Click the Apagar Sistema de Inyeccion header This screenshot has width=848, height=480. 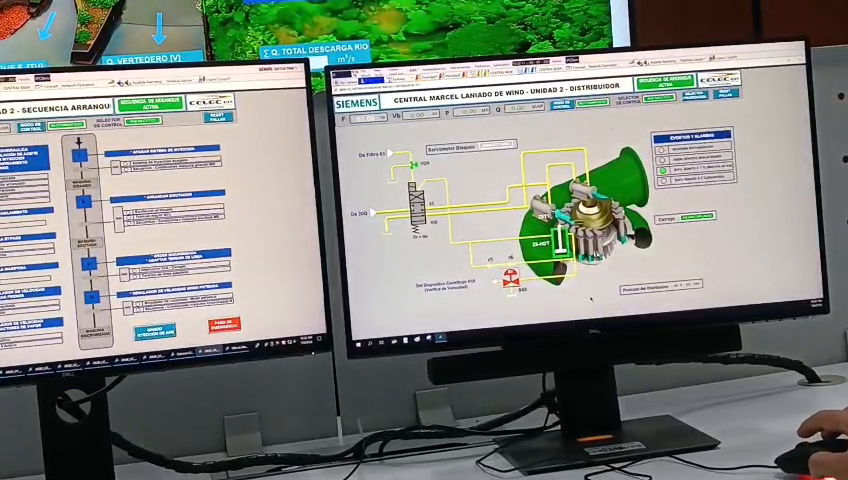click(x=162, y=150)
